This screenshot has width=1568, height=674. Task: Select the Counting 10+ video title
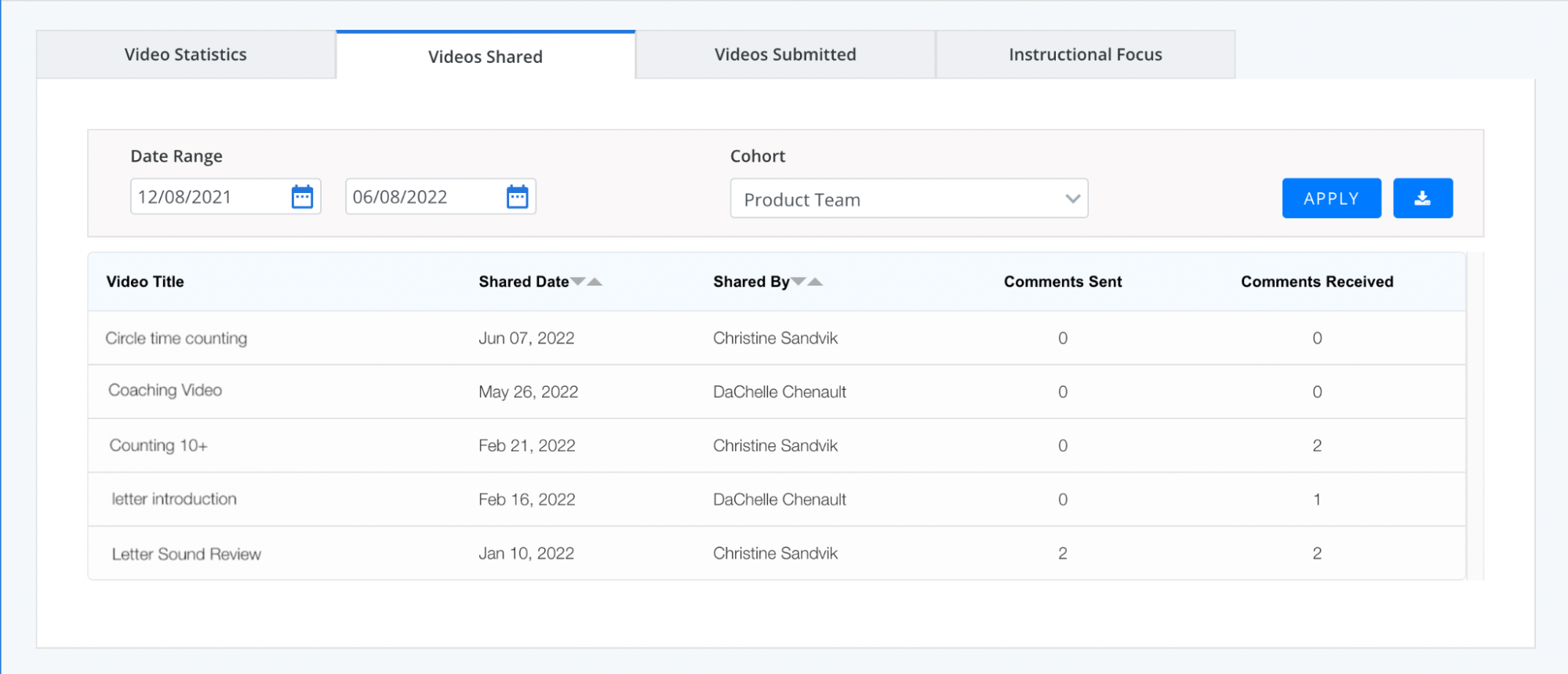tap(158, 446)
